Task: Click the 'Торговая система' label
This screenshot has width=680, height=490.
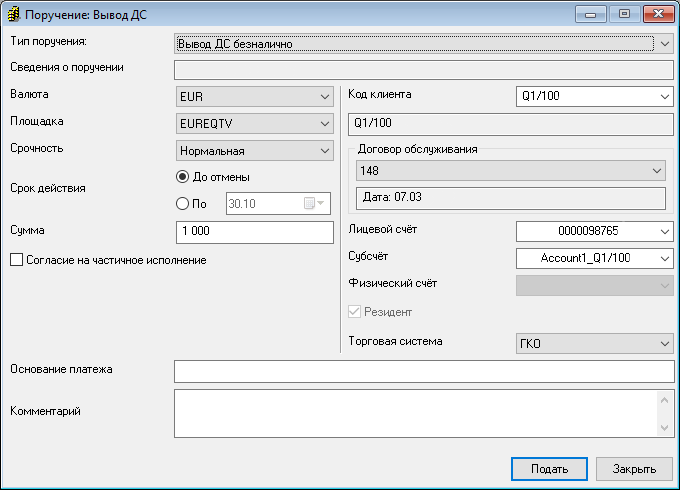Action: (395, 341)
